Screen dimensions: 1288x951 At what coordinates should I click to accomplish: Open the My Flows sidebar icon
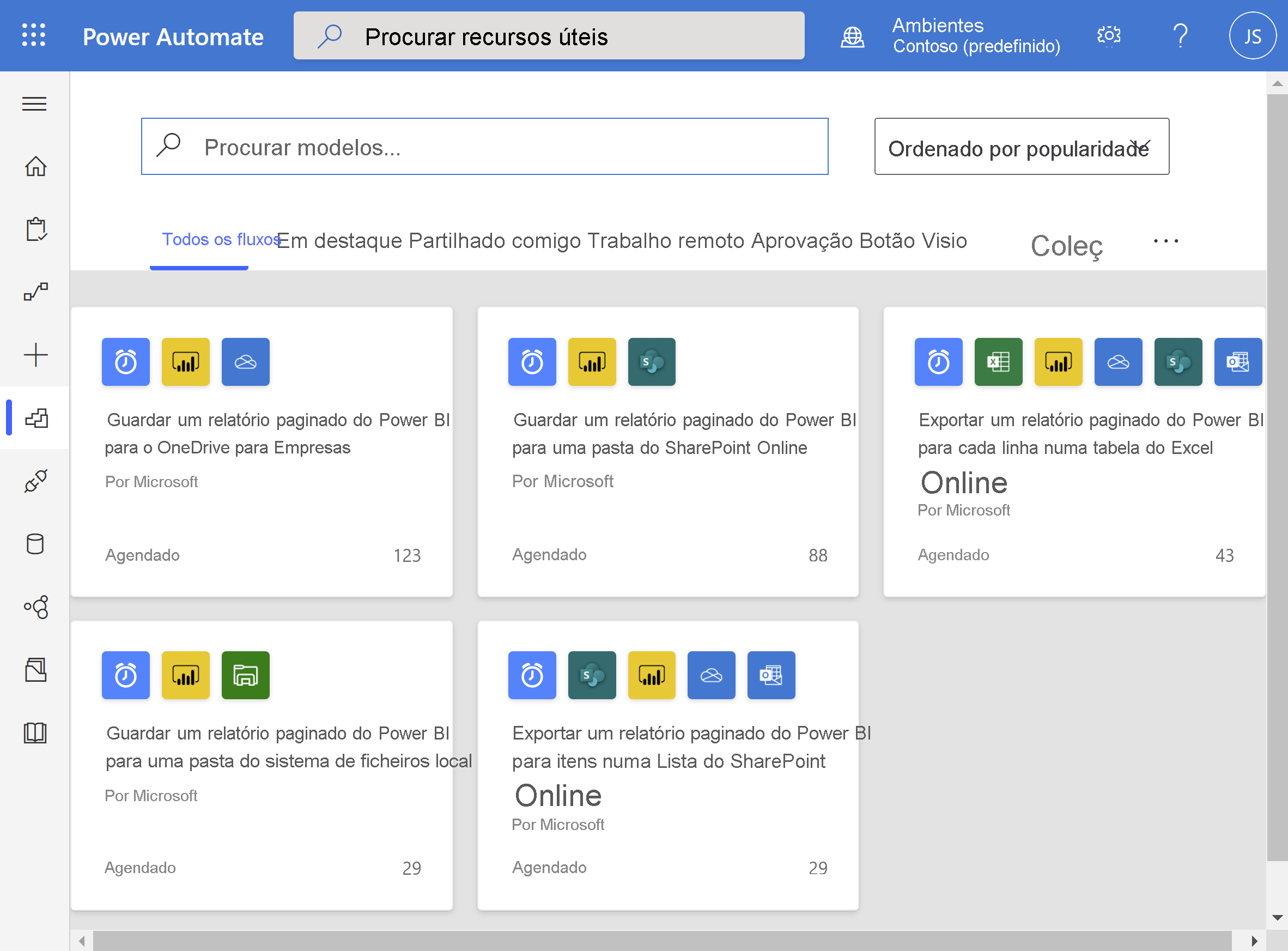coord(36,292)
